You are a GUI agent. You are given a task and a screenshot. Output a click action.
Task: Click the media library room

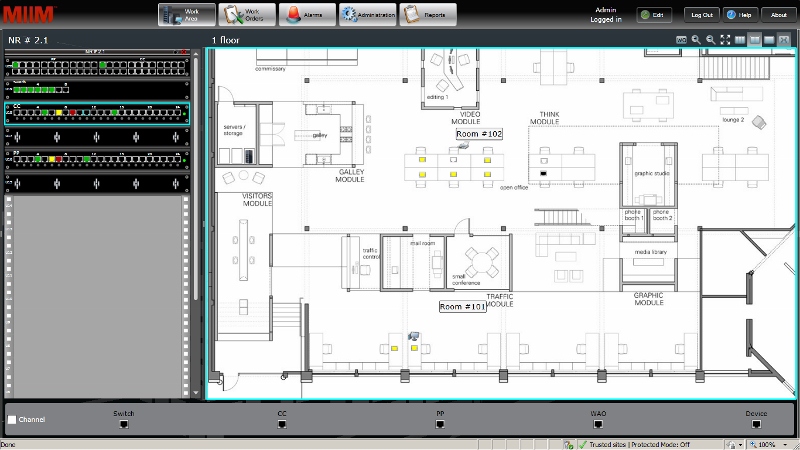pyautogui.click(x=649, y=263)
